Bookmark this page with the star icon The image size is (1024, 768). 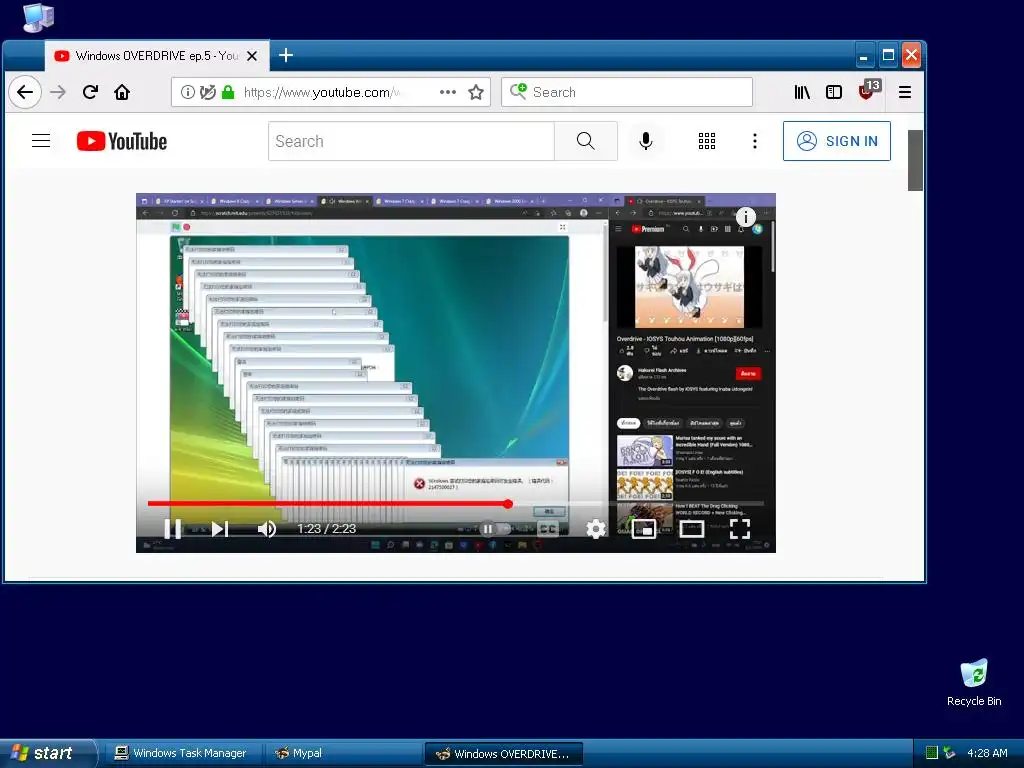tap(476, 92)
